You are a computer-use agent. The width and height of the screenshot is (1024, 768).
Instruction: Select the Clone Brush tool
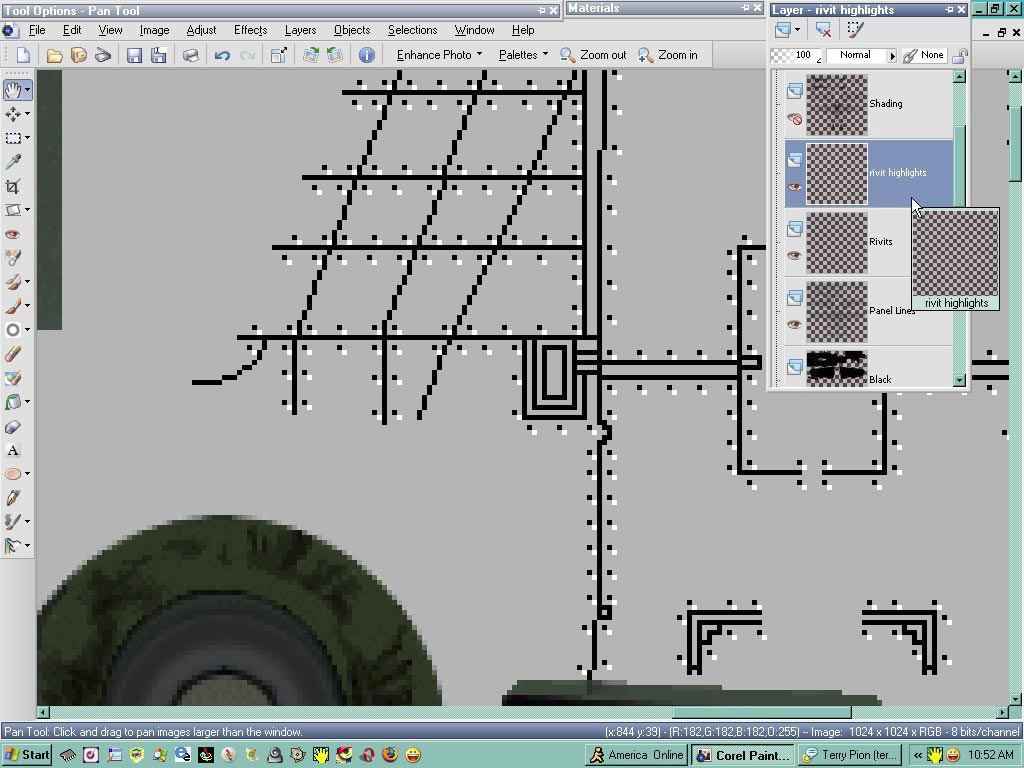(12, 281)
